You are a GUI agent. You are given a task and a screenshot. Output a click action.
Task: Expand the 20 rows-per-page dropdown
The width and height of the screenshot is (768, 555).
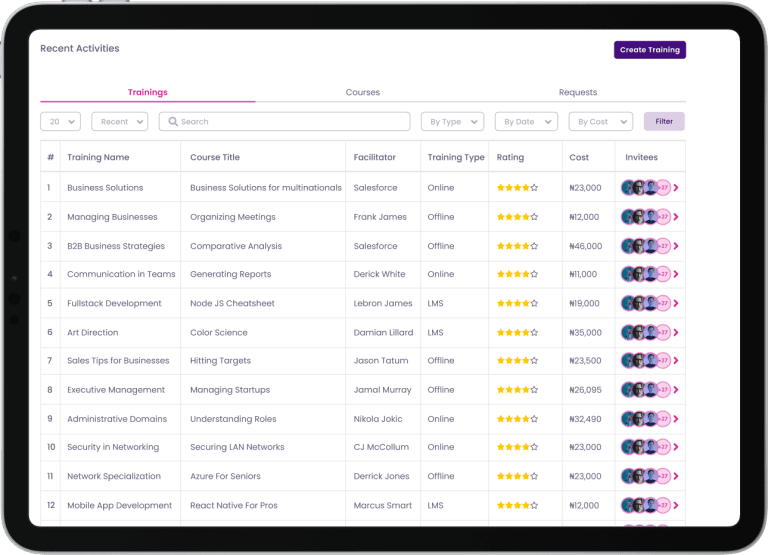coord(60,122)
